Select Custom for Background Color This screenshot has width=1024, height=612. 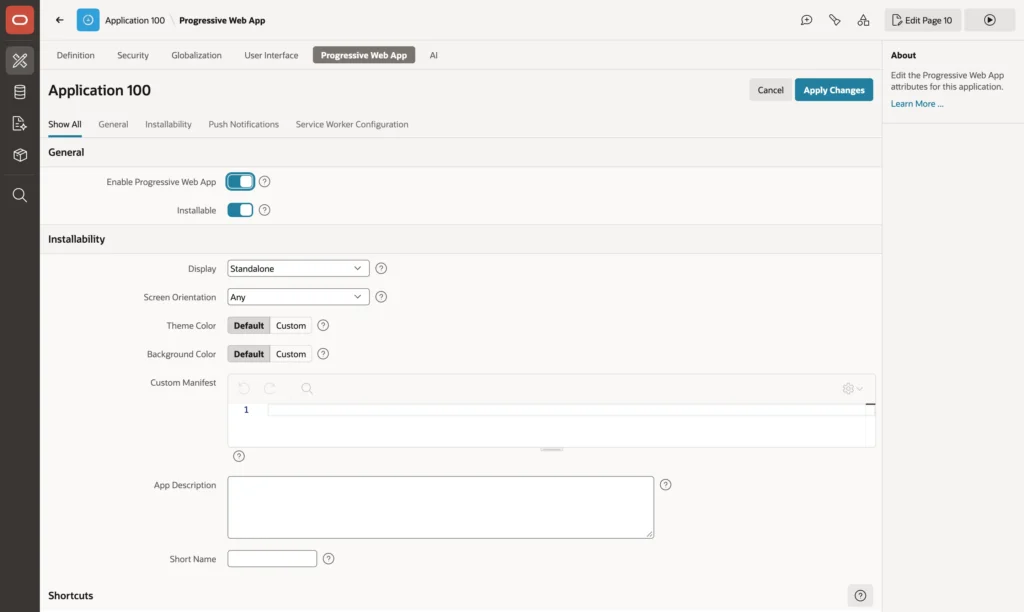[291, 354]
